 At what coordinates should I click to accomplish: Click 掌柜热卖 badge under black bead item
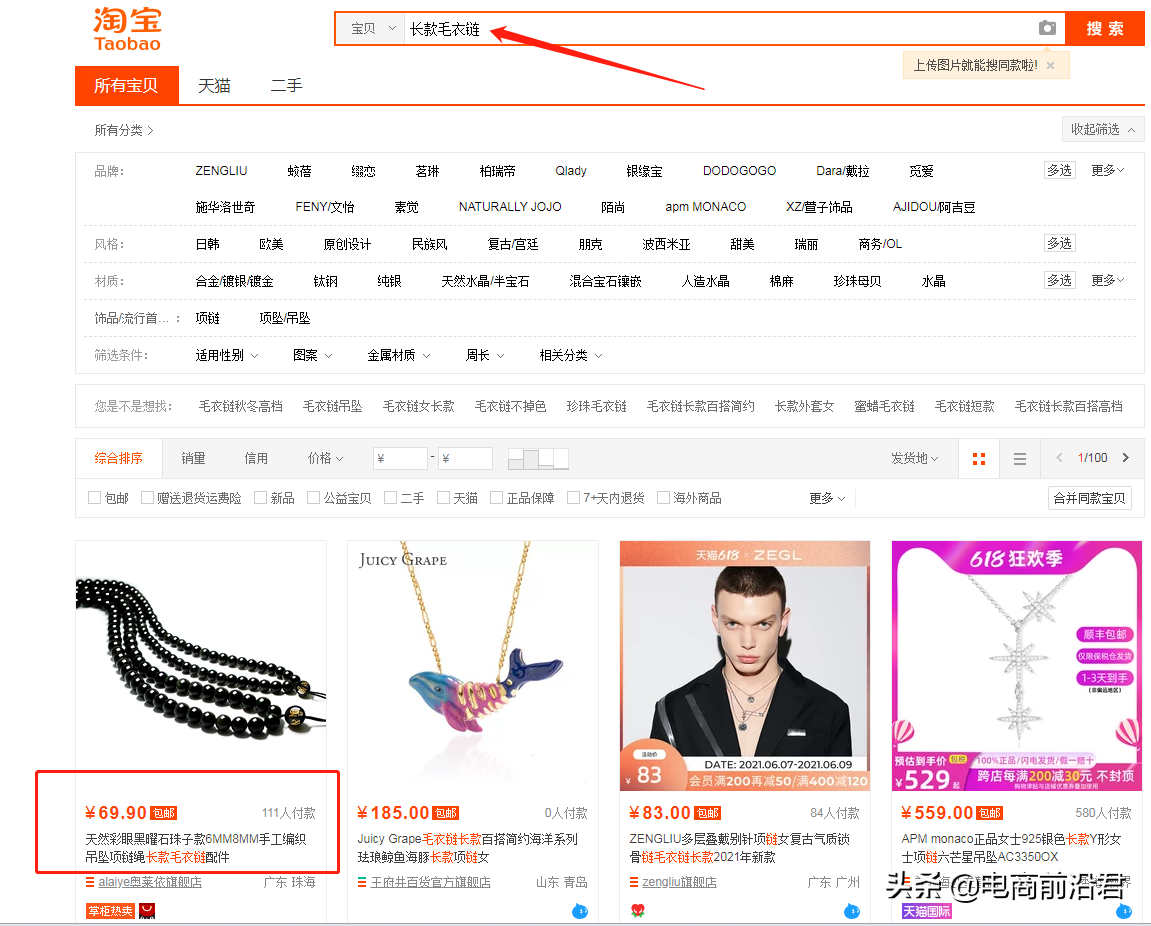pyautogui.click(x=110, y=911)
